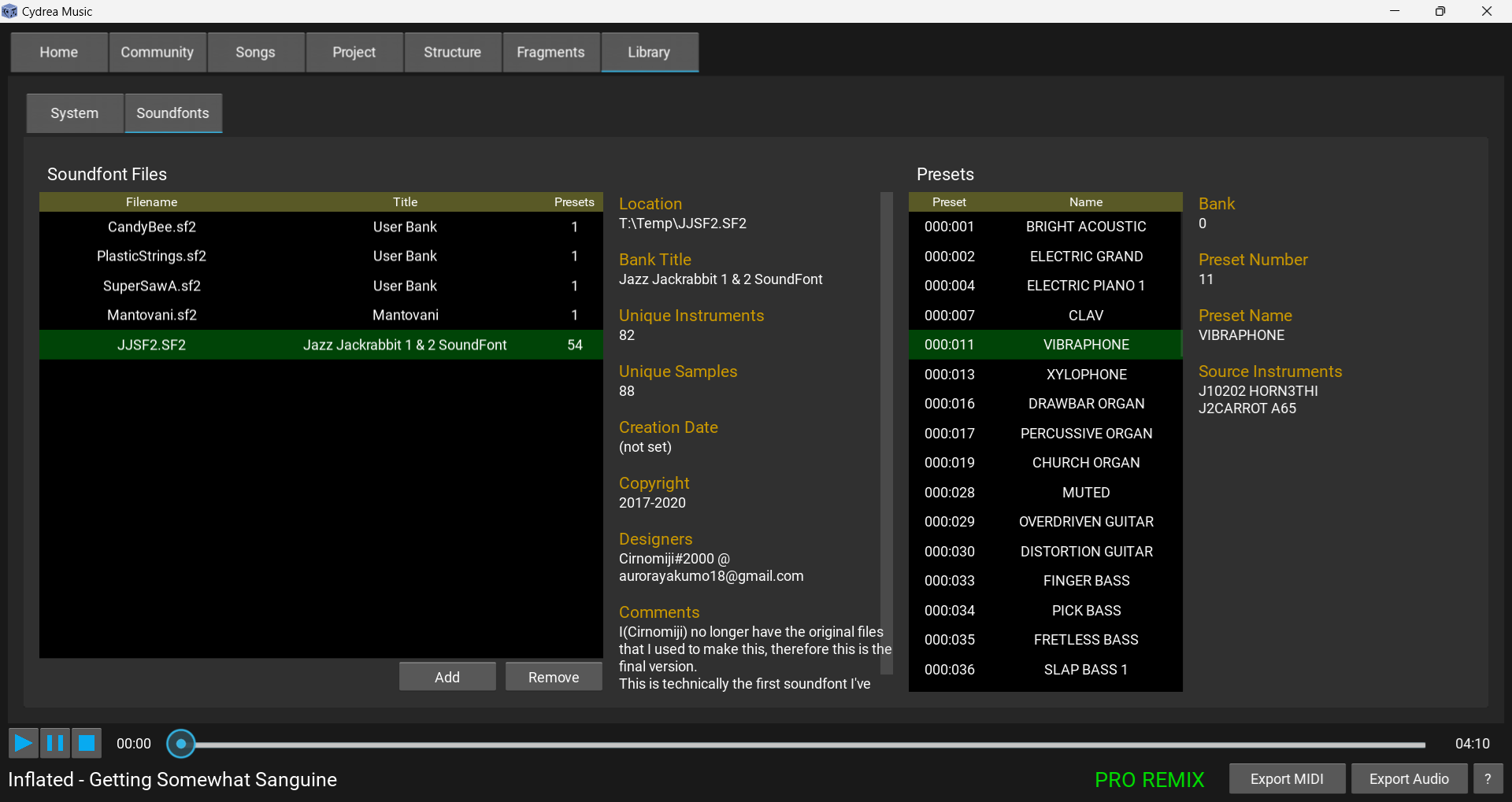
Task: Switch to the System sub-tab
Action: click(75, 113)
